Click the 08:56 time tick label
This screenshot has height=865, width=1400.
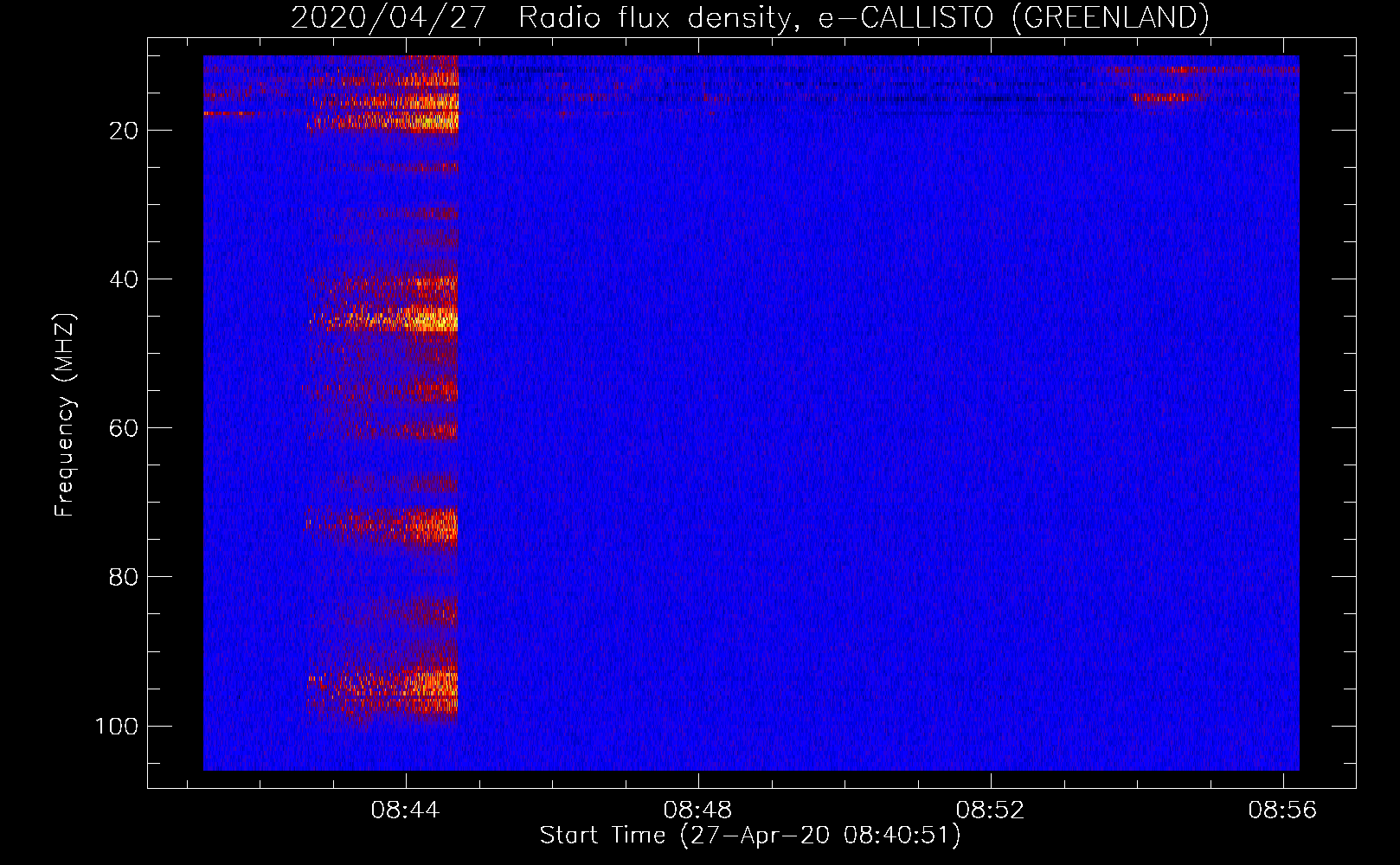pyautogui.click(x=1282, y=810)
